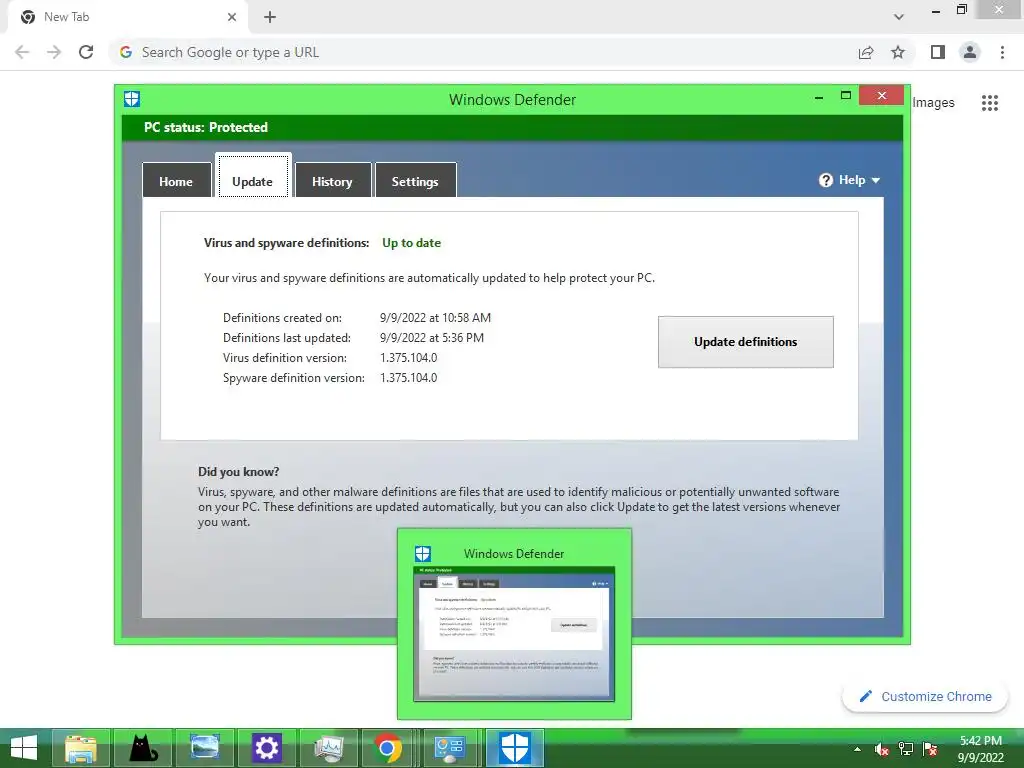Screen dimensions: 1024x768
Task: Select the New Tab browser tab
Action: [x=127, y=17]
